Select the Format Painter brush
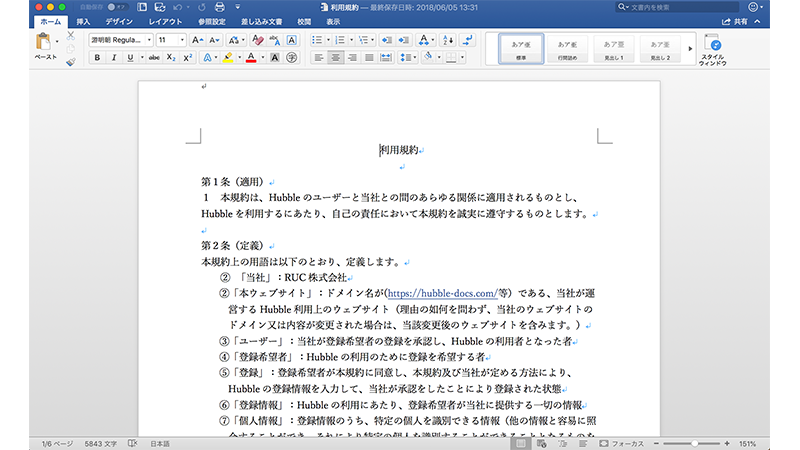This screenshot has height=450, width=800. coord(71,62)
